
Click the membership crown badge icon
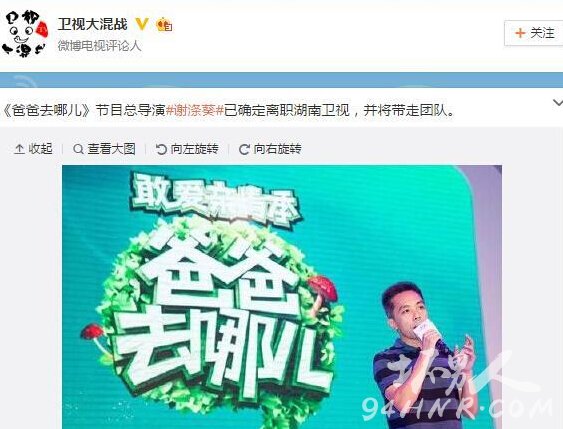(x=164, y=24)
